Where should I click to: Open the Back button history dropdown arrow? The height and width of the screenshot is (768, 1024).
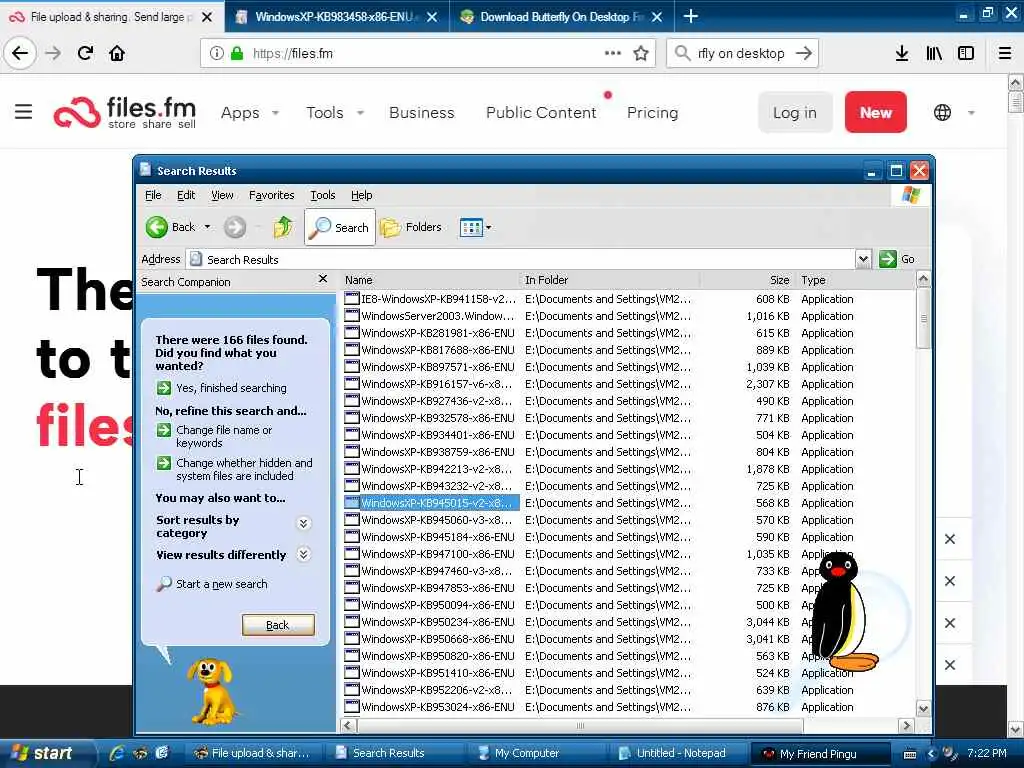click(x=208, y=227)
